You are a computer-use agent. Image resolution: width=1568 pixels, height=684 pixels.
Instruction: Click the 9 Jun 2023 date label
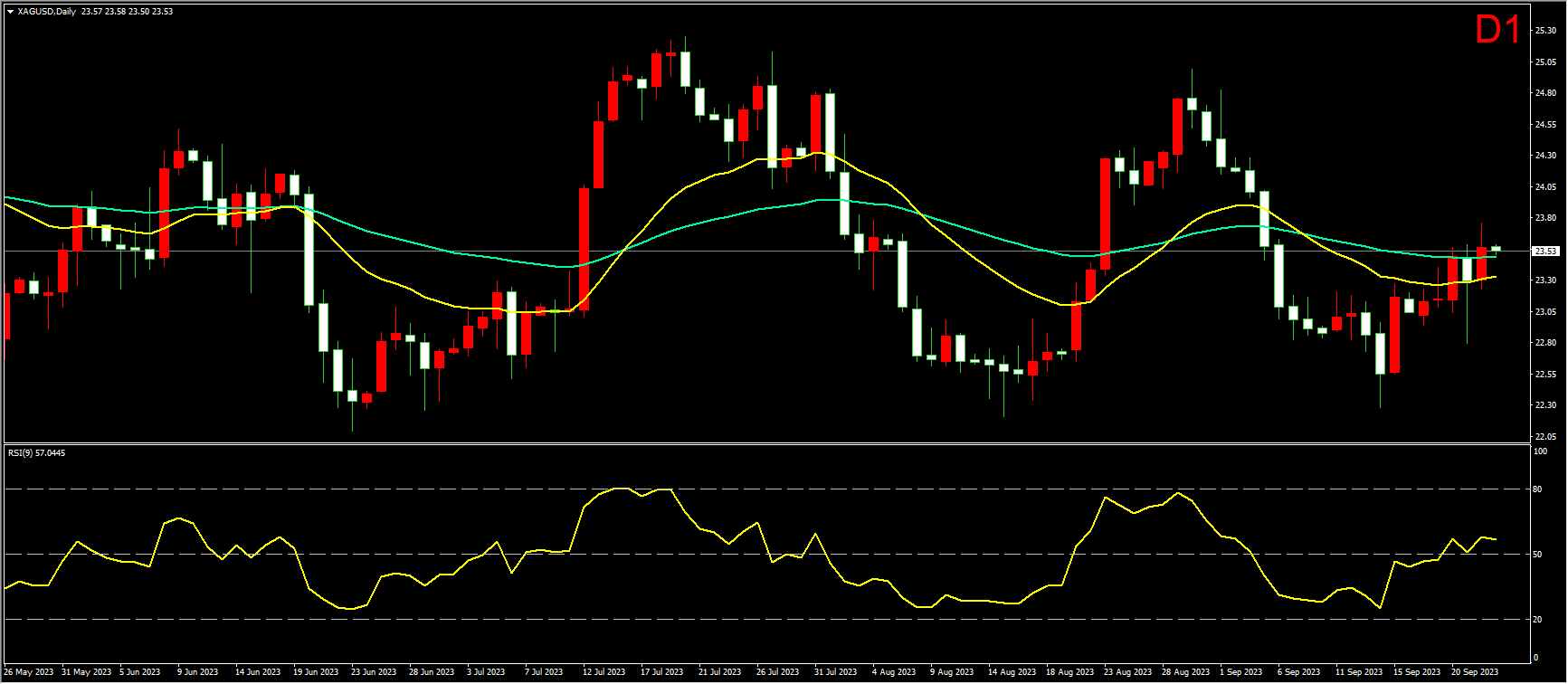tap(198, 672)
